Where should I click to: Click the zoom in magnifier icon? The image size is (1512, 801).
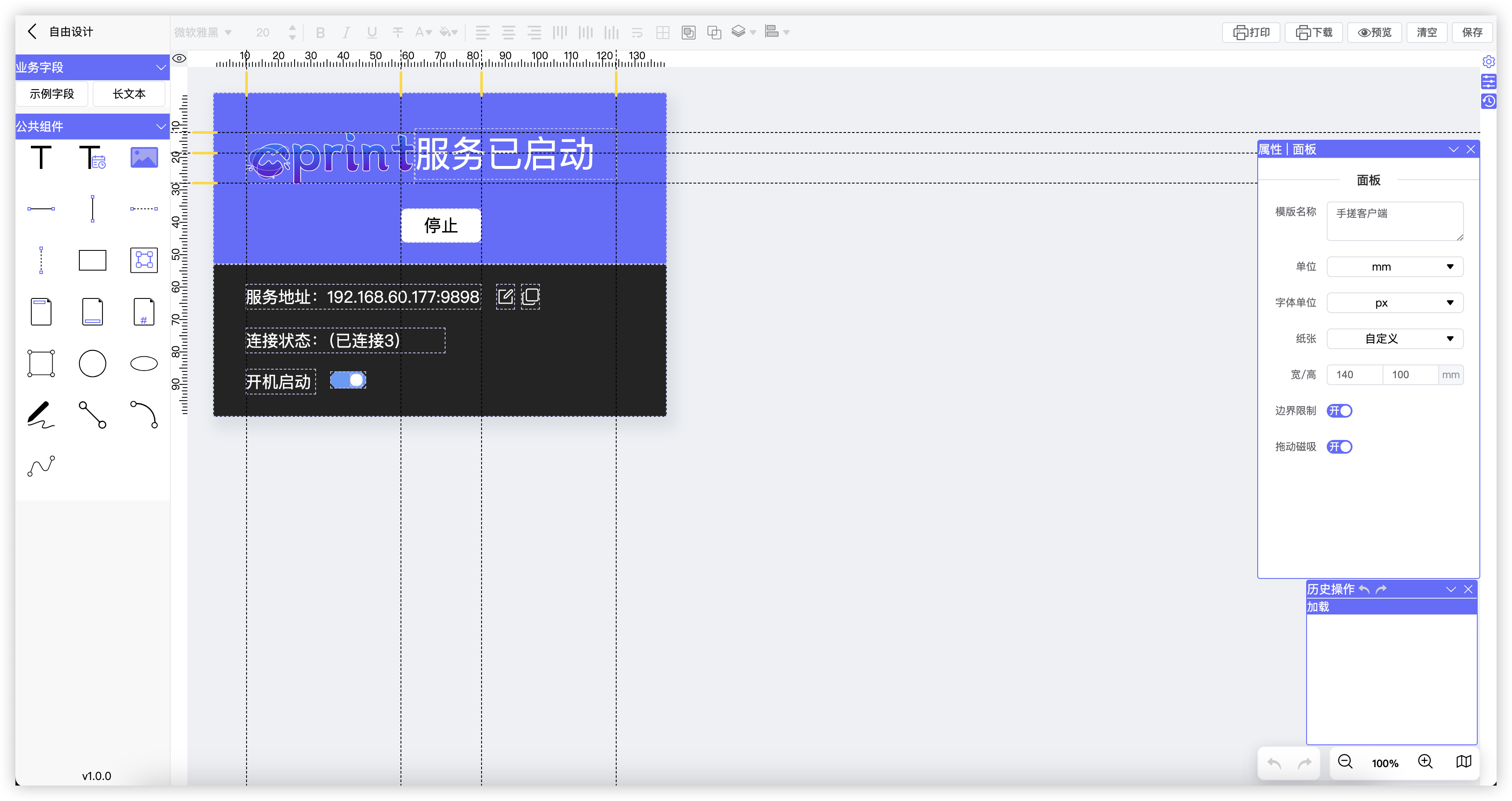click(1425, 762)
